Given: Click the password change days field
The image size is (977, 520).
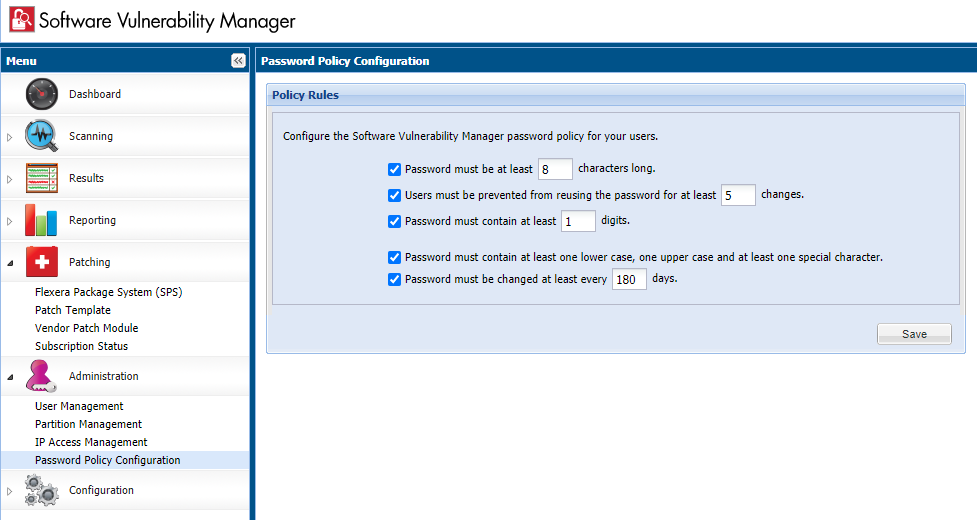Looking at the screenshot, I should click(x=629, y=280).
